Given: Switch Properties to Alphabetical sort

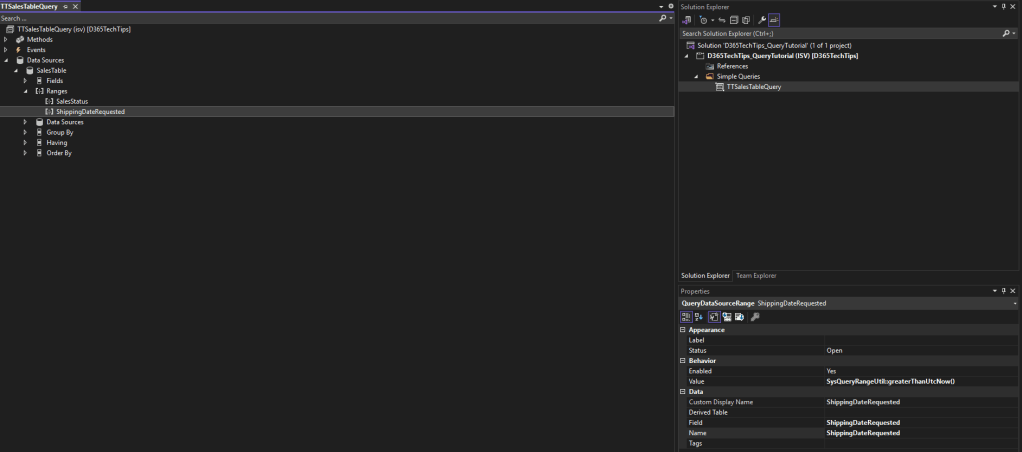Looking at the screenshot, I should pos(699,317).
